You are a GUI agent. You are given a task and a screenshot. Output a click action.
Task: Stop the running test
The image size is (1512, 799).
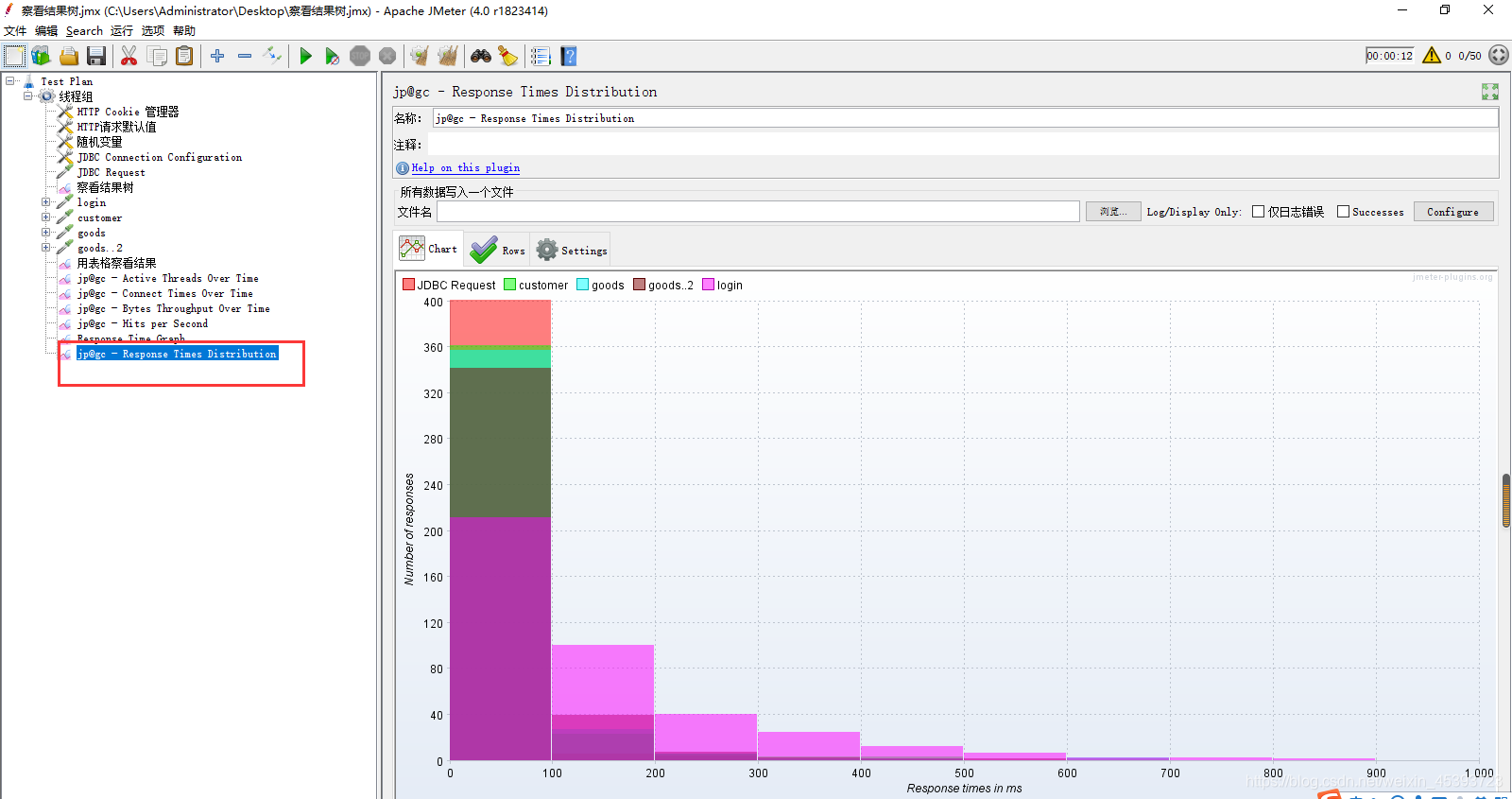360,56
